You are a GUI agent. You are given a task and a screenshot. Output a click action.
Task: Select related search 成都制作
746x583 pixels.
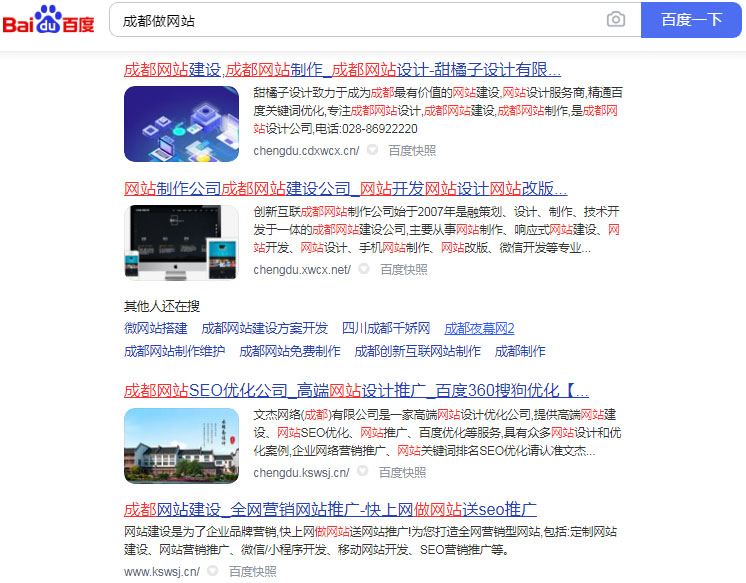[520, 351]
